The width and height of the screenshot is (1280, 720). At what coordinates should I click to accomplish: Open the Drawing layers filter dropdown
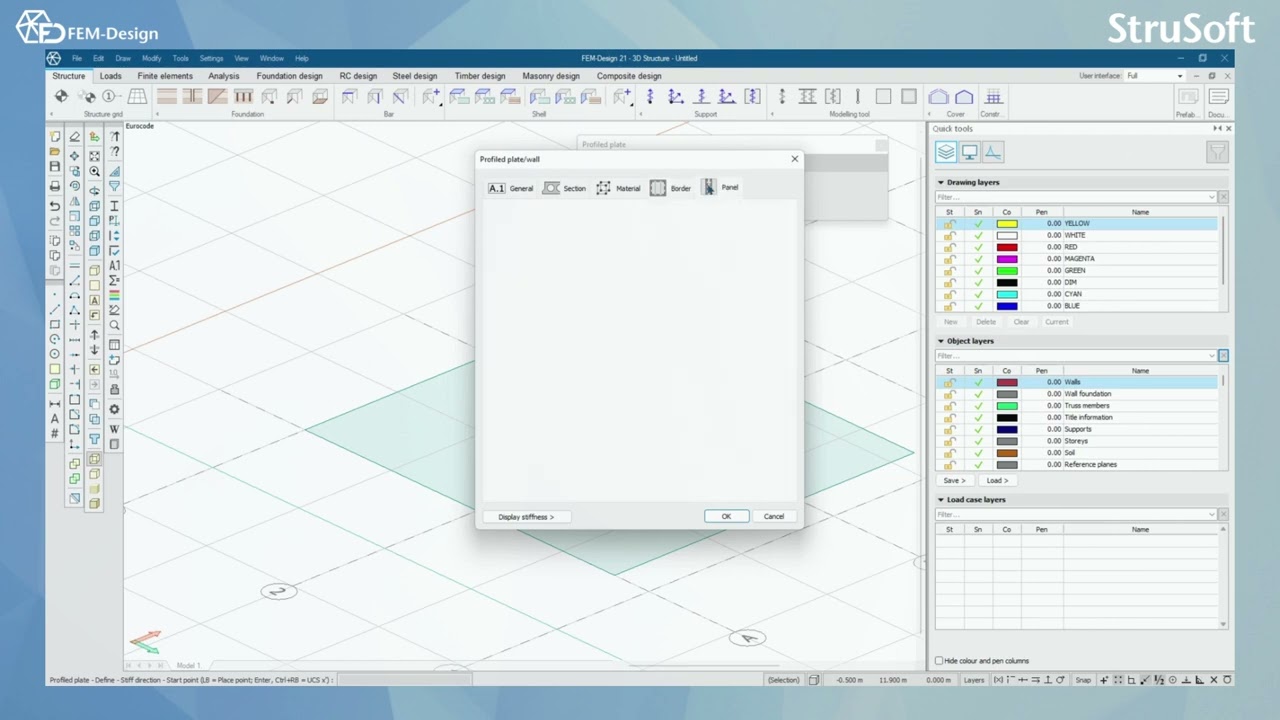tap(1213, 197)
